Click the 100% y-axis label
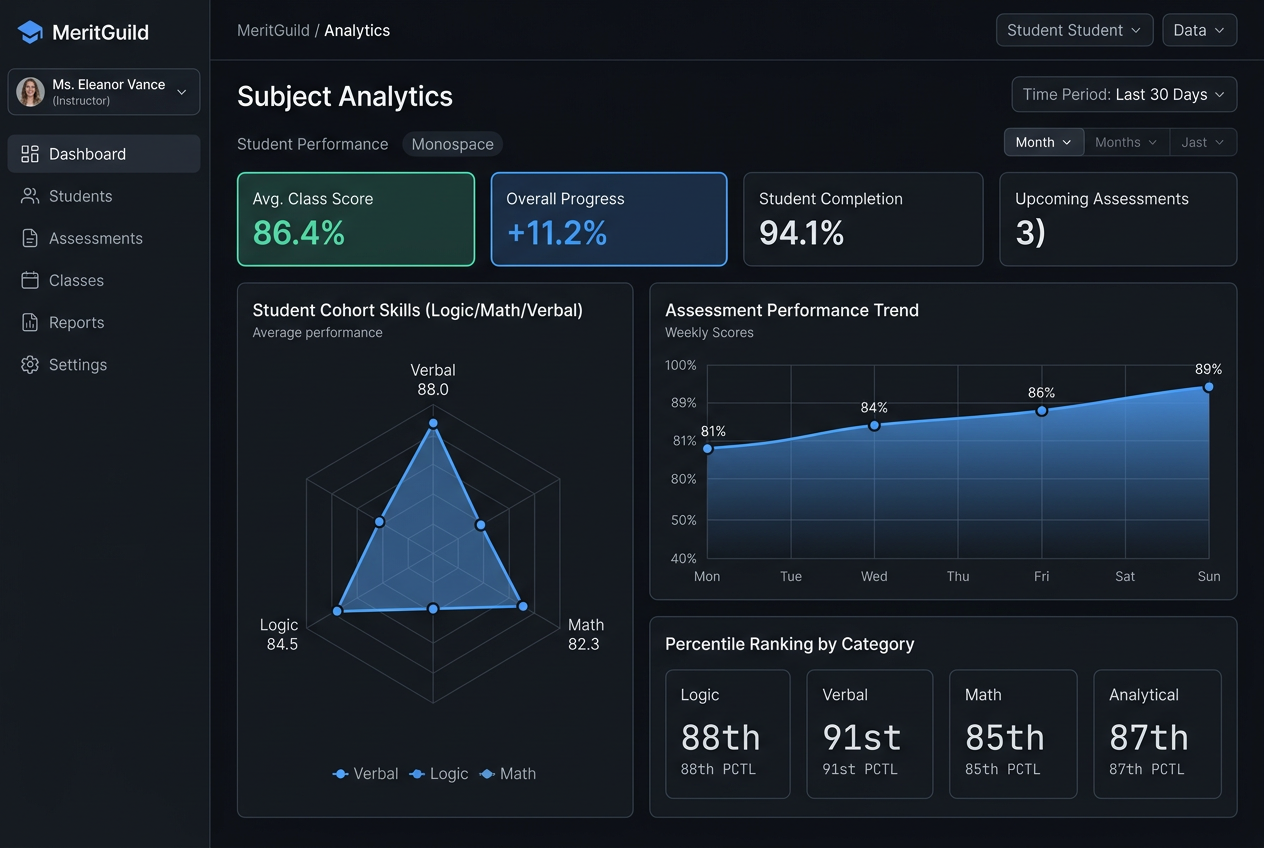 coord(681,365)
